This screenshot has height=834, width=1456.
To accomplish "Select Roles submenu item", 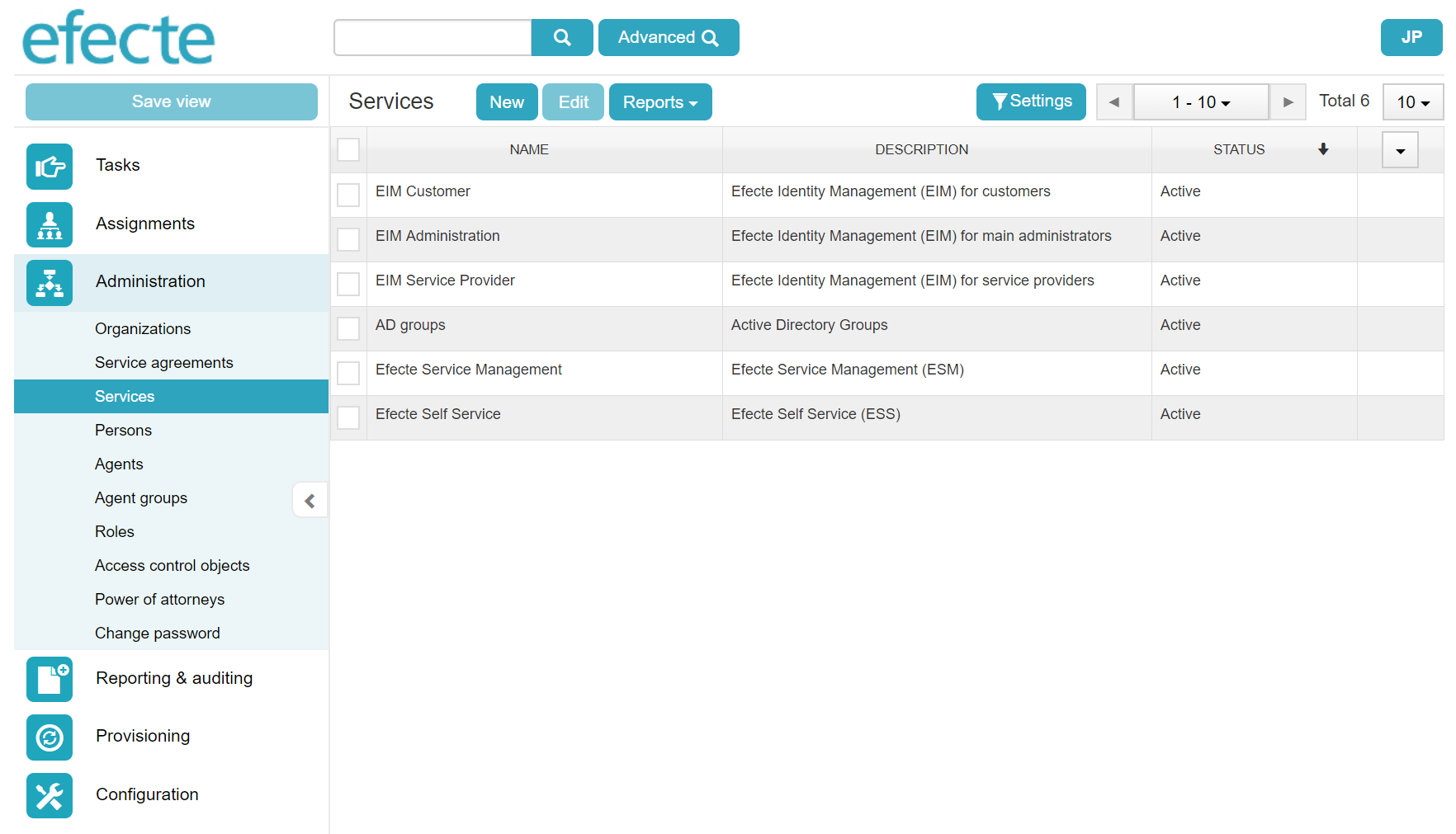I will tap(172, 531).
